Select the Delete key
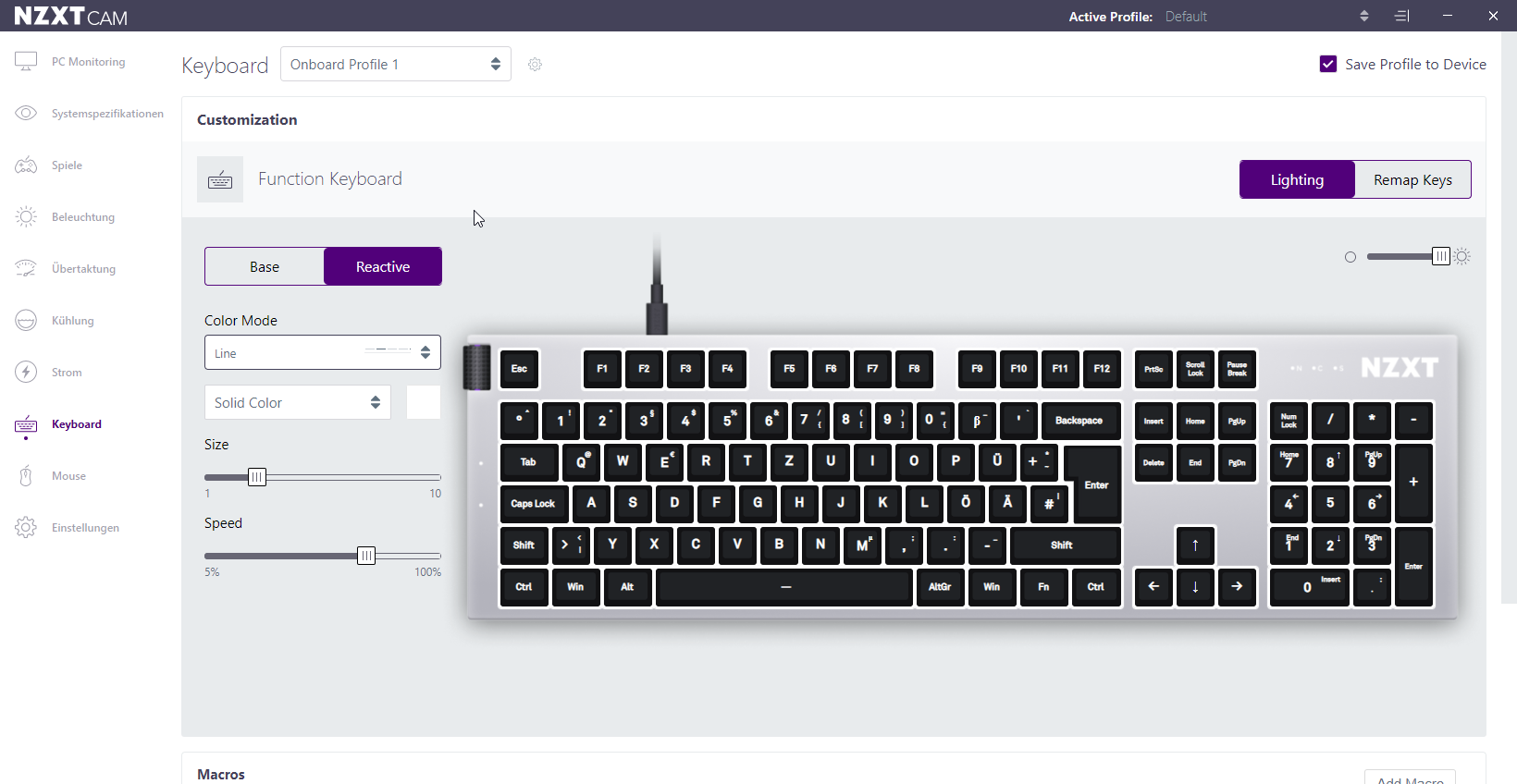The image size is (1517, 784). click(x=1153, y=462)
